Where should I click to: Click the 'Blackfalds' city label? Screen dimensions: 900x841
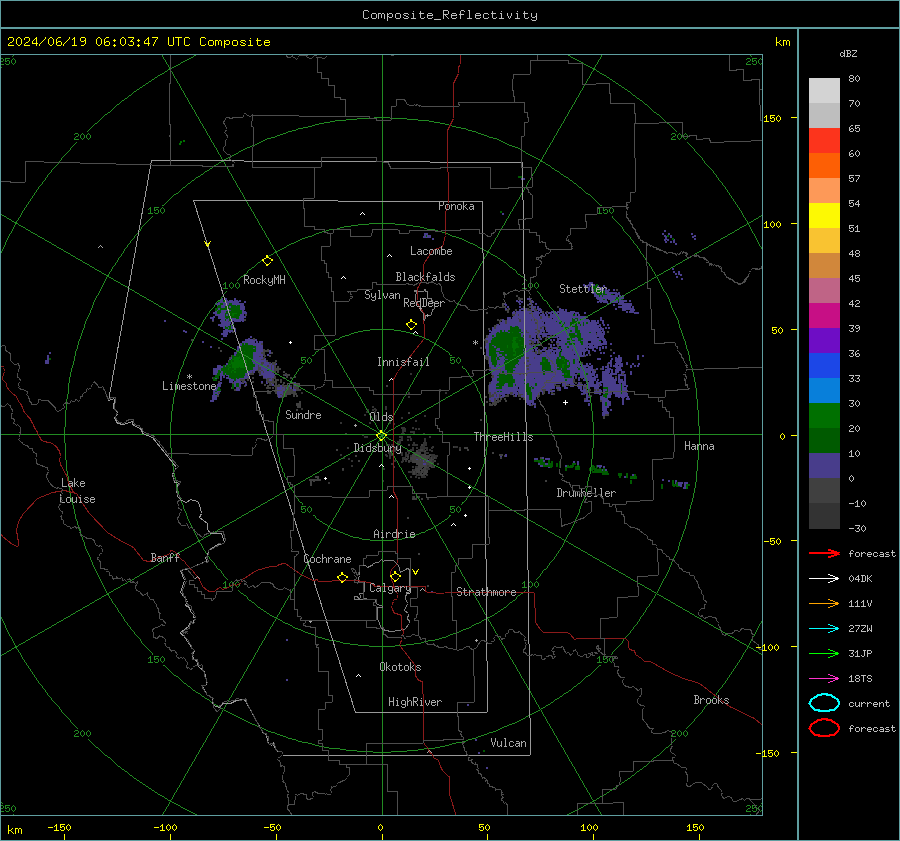pyautogui.click(x=425, y=277)
